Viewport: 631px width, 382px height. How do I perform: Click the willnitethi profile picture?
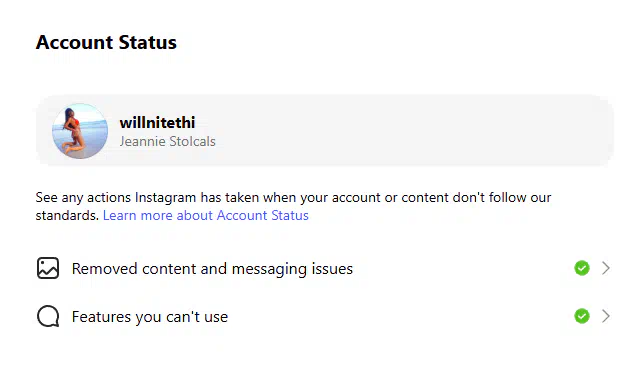point(80,131)
